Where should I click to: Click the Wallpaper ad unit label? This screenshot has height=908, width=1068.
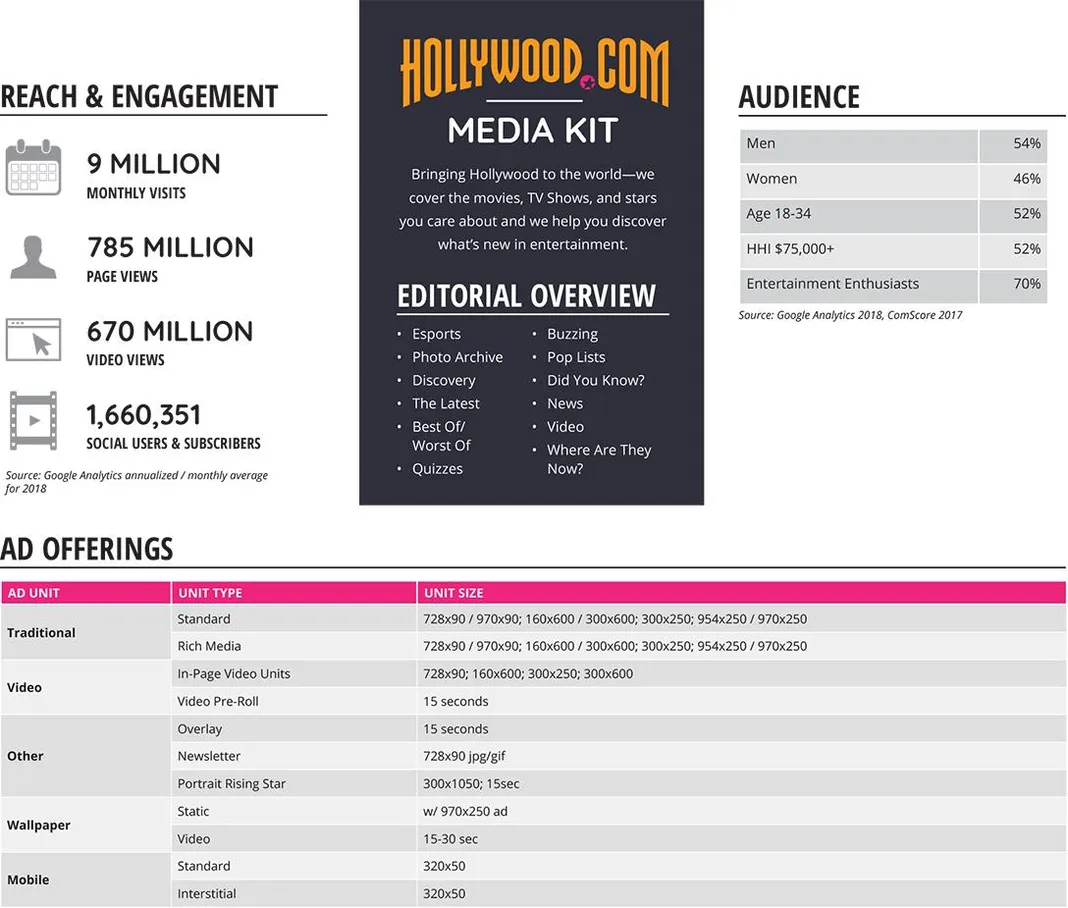pyautogui.click(x=38, y=825)
